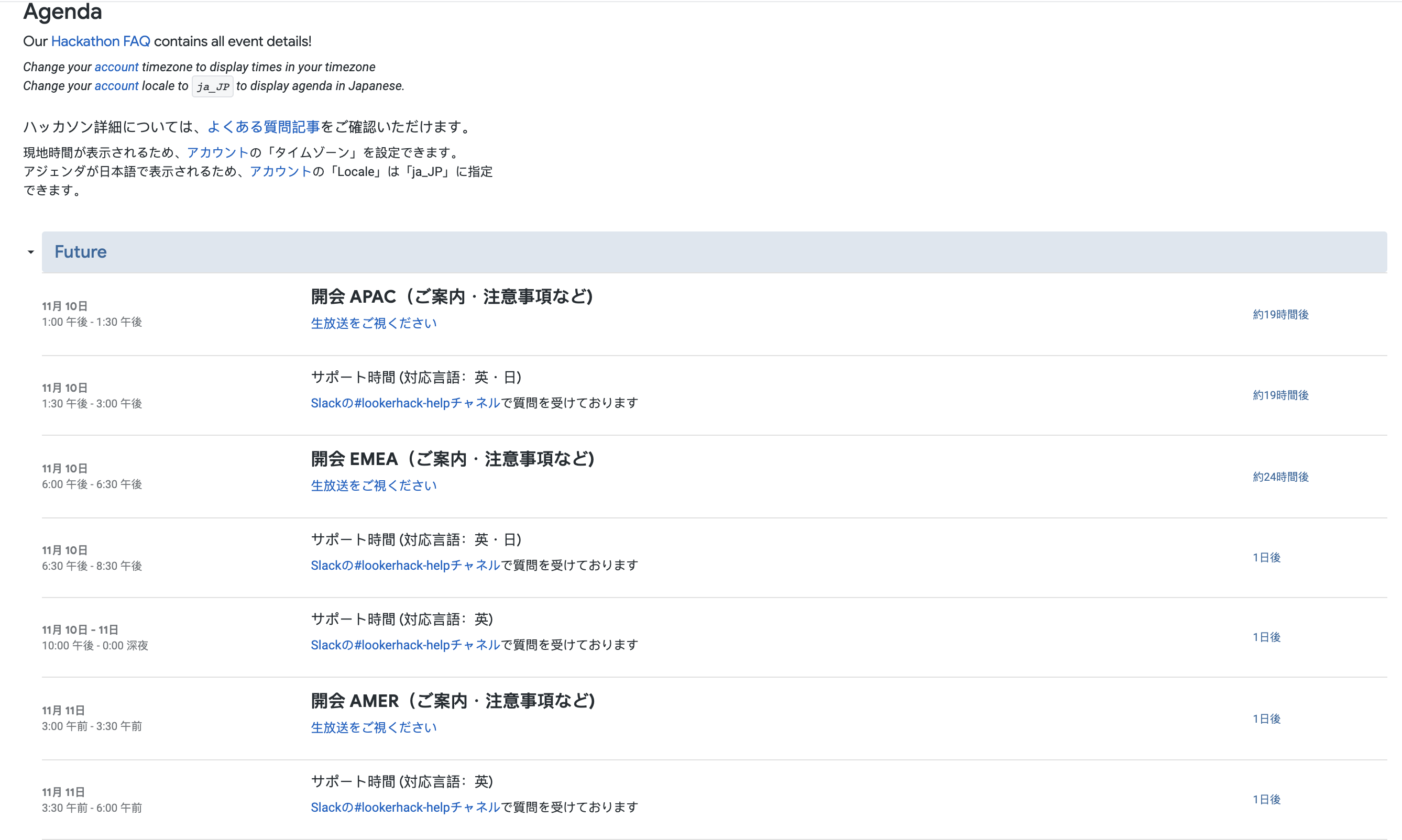Open Slack help channel link for 10:00 午後 session
The image size is (1402, 840).
pos(405,645)
